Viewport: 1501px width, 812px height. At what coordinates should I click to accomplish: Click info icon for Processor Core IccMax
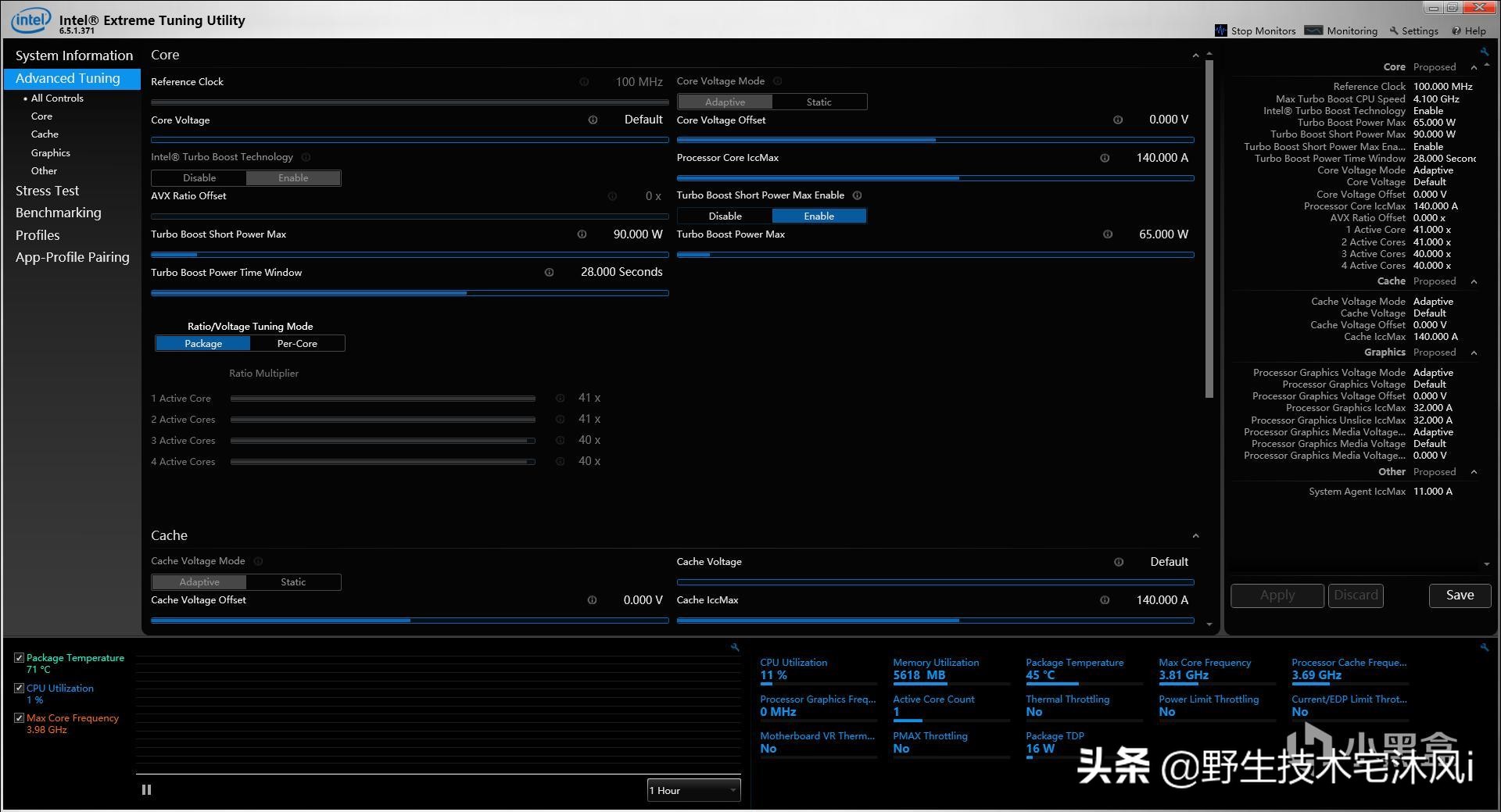pyautogui.click(x=1105, y=158)
